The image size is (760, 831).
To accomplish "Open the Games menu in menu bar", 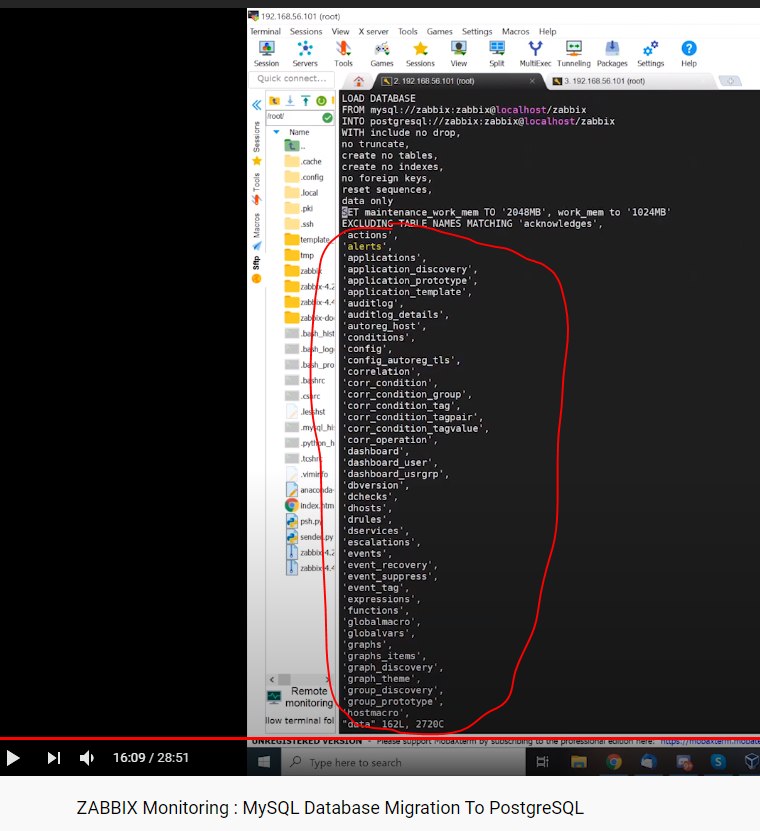I will [x=439, y=31].
